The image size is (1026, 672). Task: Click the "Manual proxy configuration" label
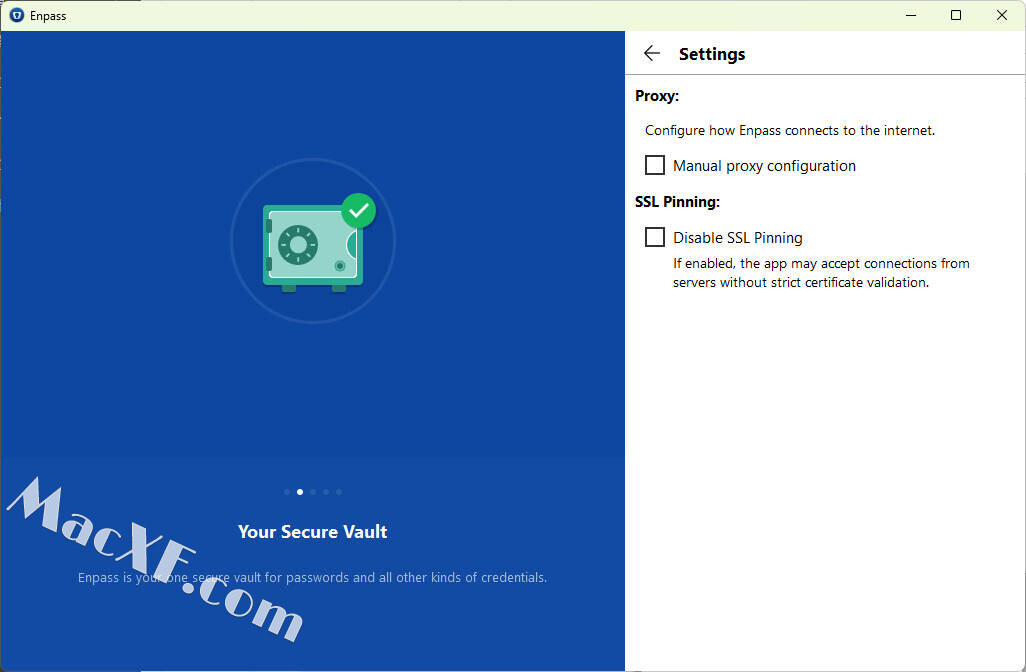[x=764, y=166]
